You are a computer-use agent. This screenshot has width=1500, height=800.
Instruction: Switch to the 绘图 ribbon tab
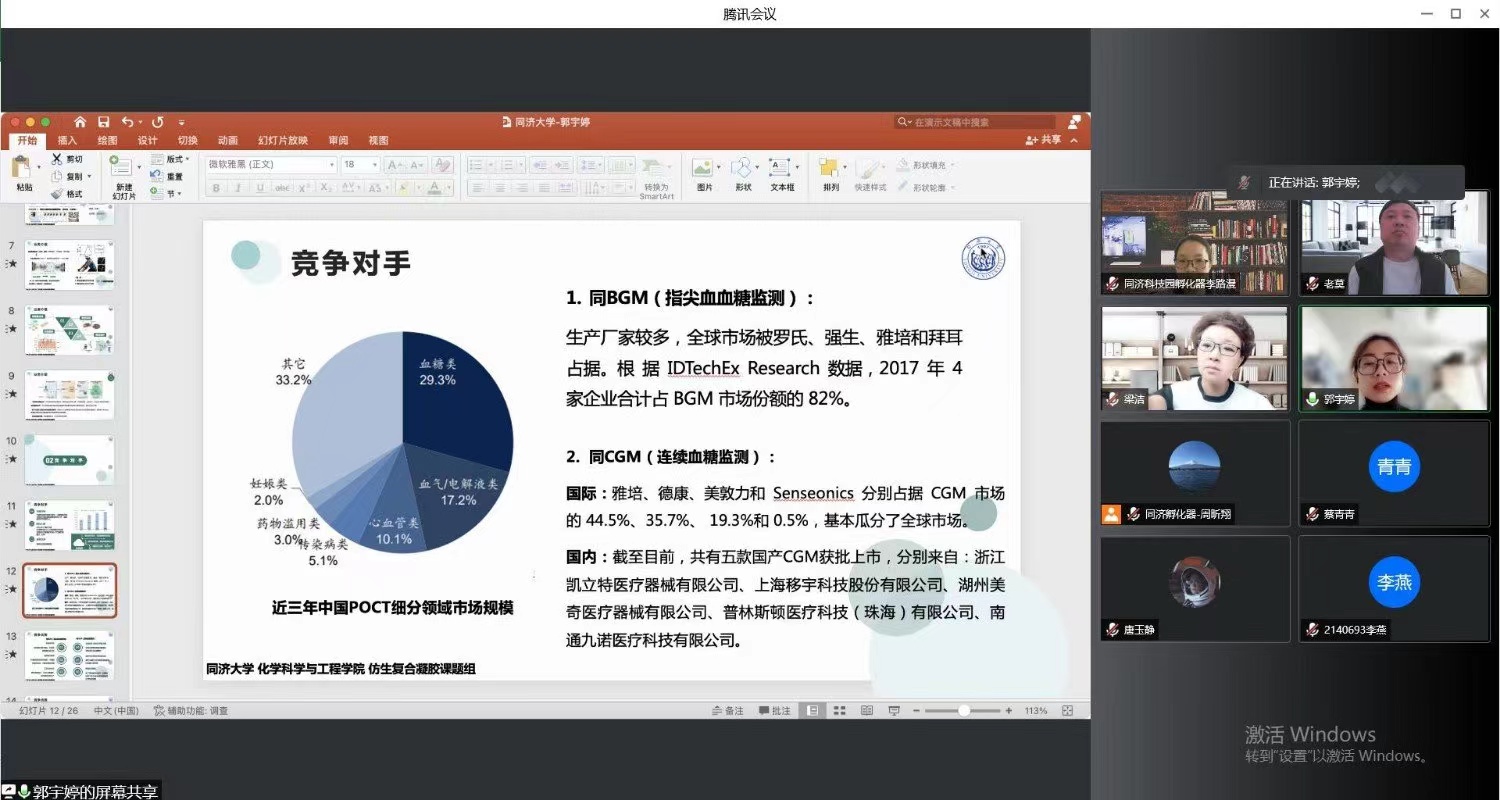107,141
